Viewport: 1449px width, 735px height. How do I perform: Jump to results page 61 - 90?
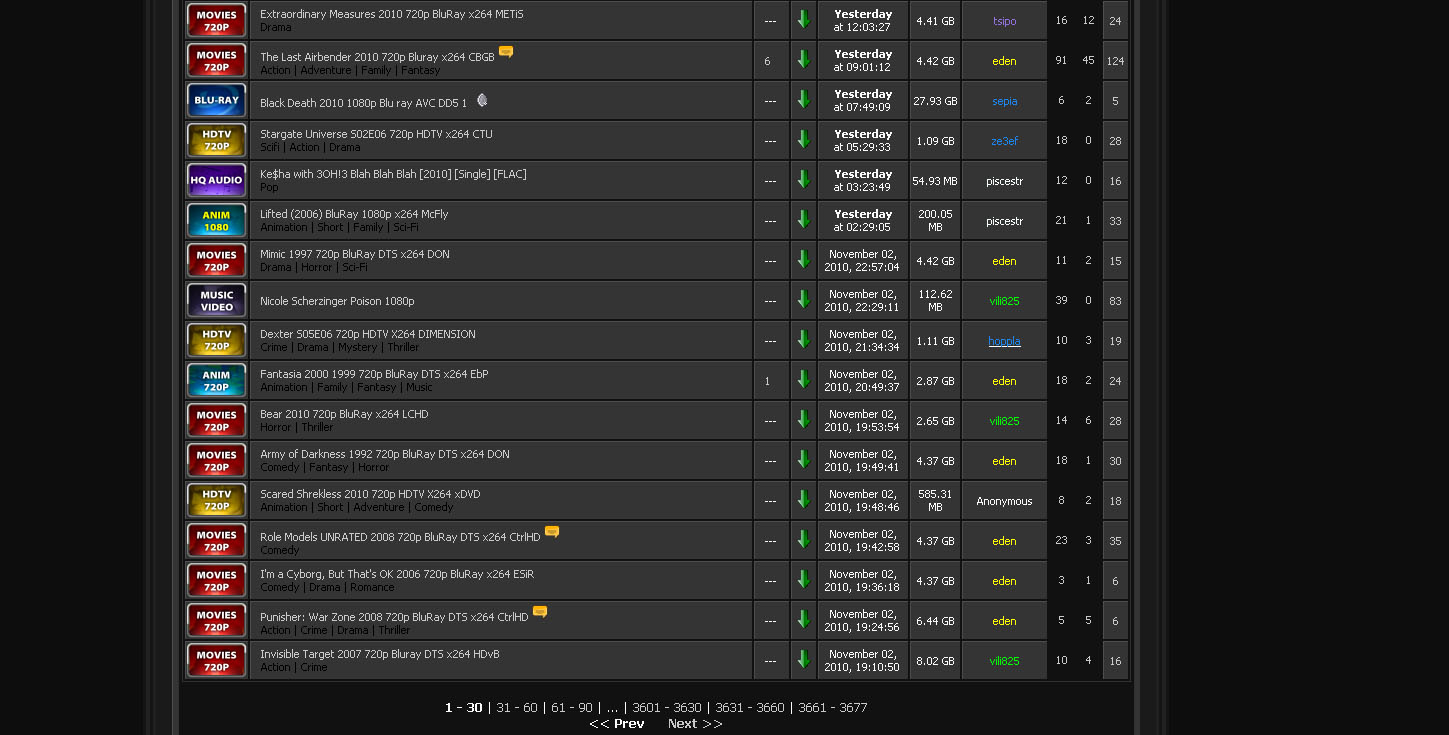572,708
